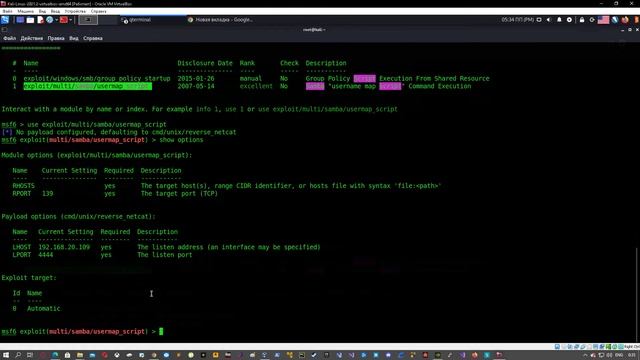This screenshot has width=640, height=360.
Task: Click the Windows taskbar search icon
Action: point(18,355)
